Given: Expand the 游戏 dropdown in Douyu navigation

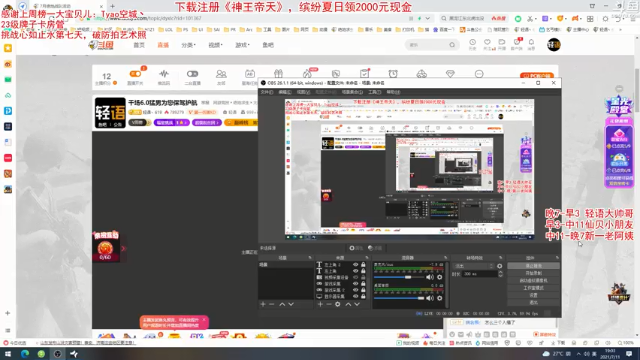Looking at the screenshot, I should (242, 45).
